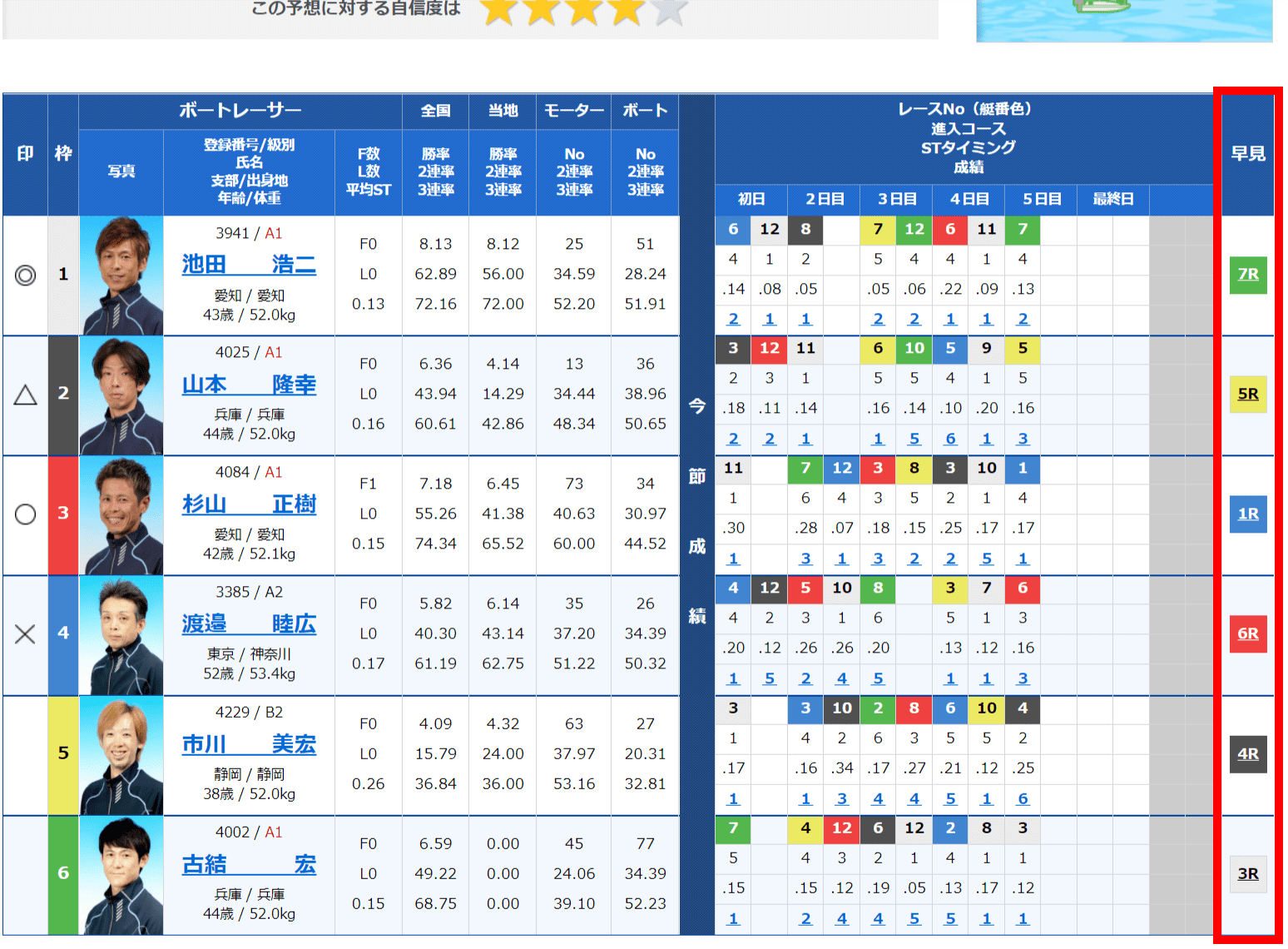Open the yellow 5R quick-view badge
The height and width of the screenshot is (949, 1288).
pos(1247,395)
